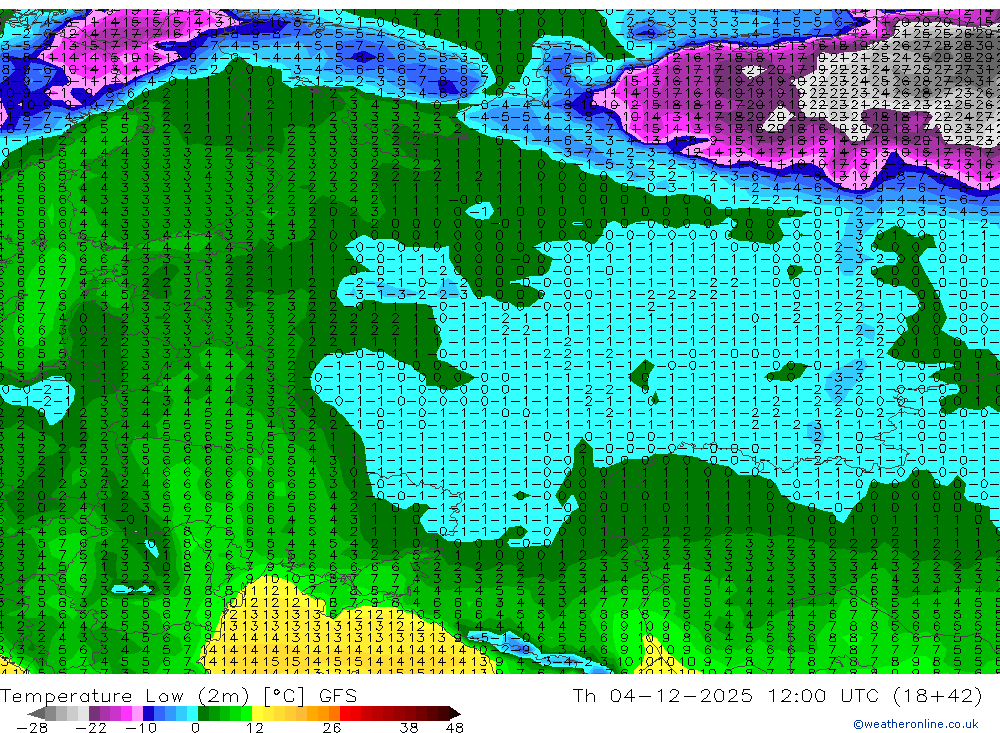Screen dimensions: 1000x733
Task: Click the -22 legend label
Action: tap(91, 728)
